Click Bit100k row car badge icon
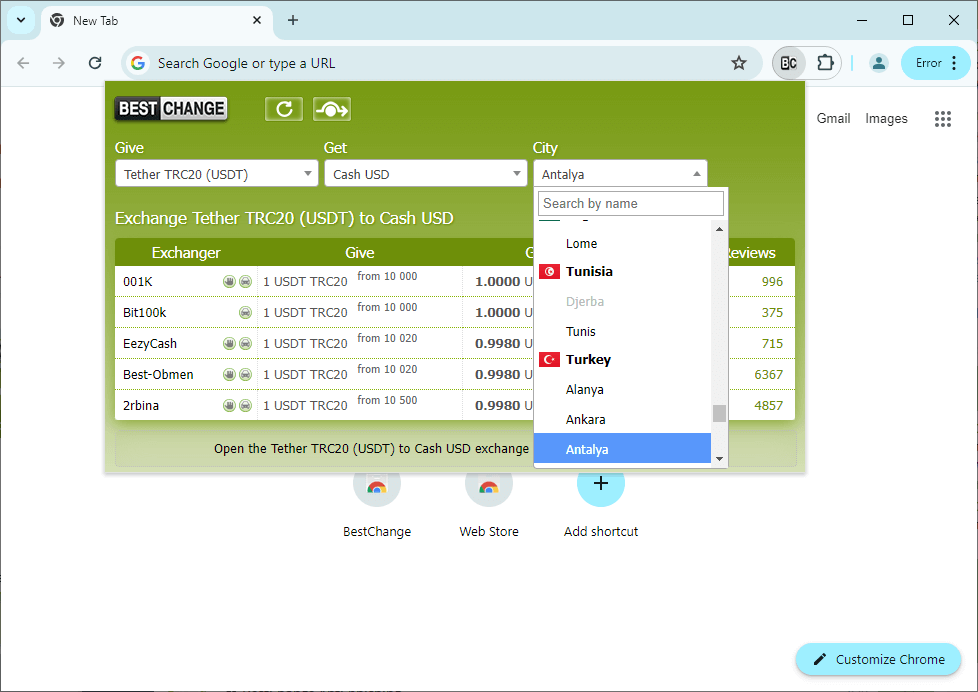 tap(246, 313)
